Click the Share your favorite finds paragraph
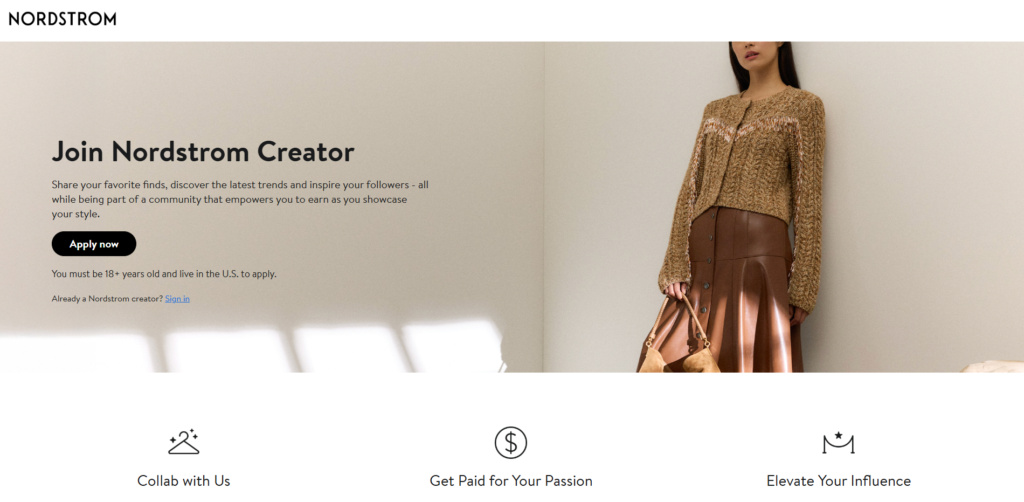Image resolution: width=1024 pixels, height=502 pixels. click(x=240, y=199)
